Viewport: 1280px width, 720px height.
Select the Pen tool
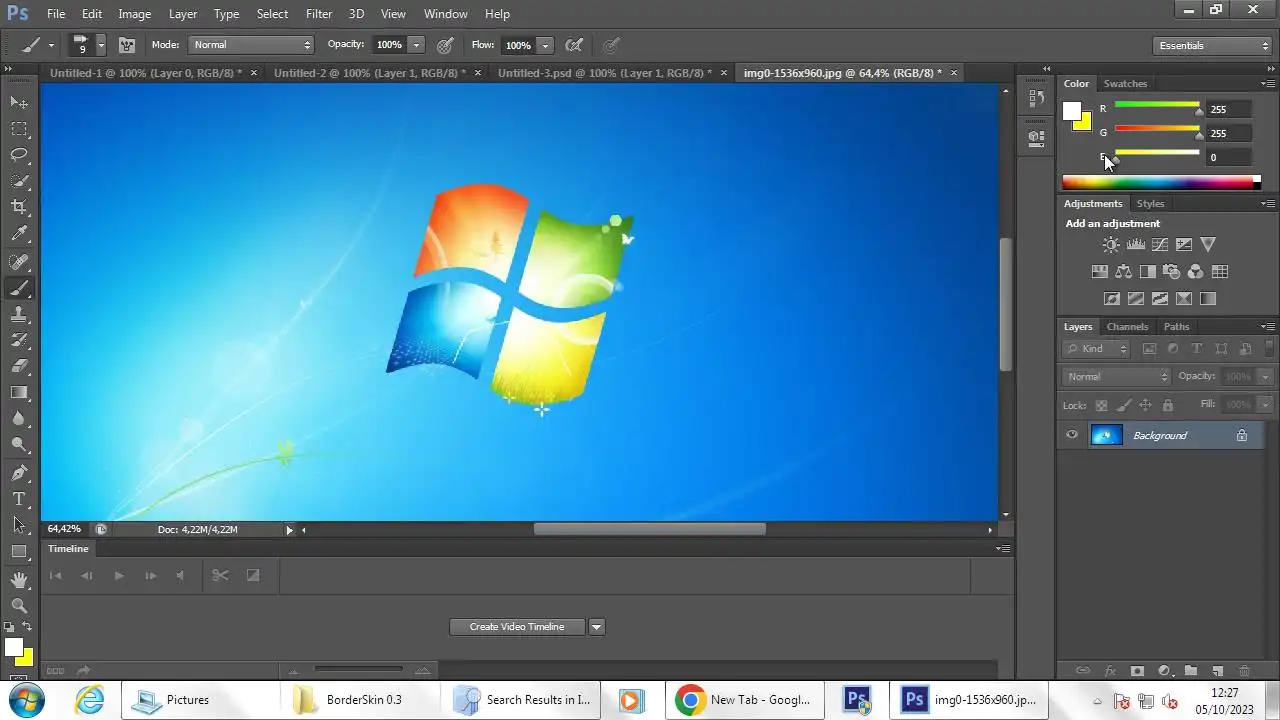(x=19, y=473)
